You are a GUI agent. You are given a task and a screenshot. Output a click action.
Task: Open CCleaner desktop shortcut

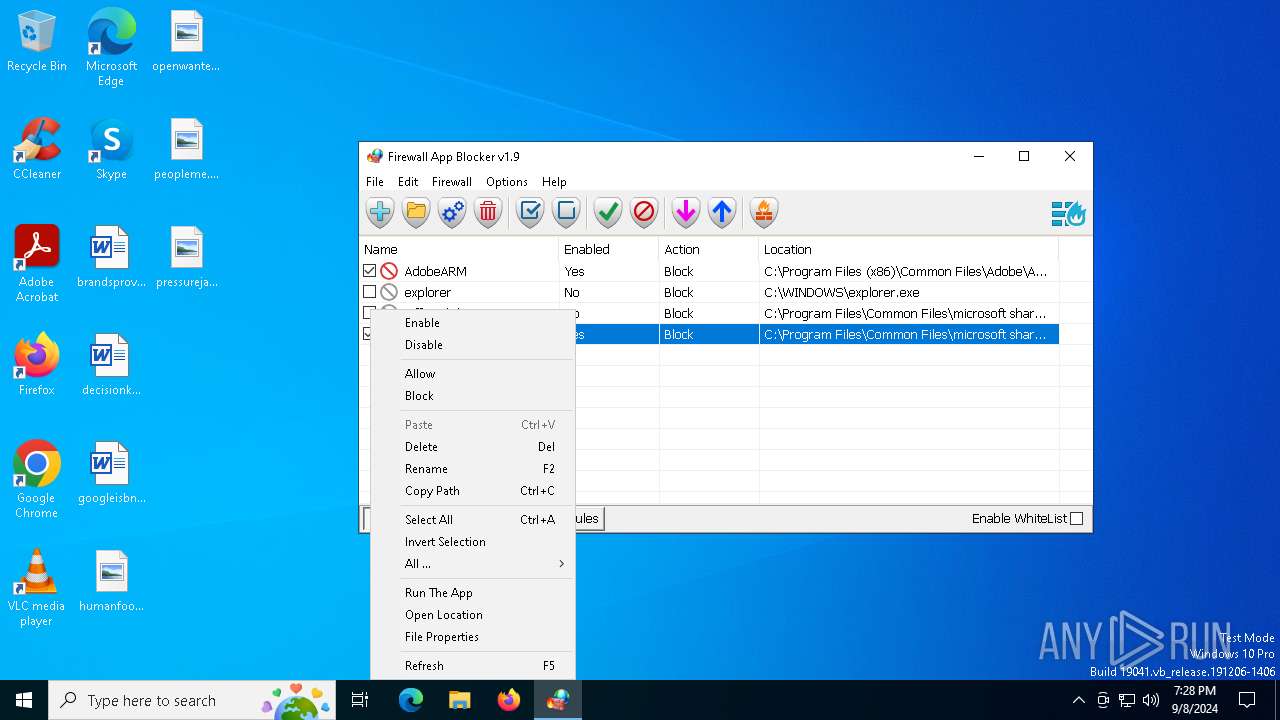(x=37, y=150)
